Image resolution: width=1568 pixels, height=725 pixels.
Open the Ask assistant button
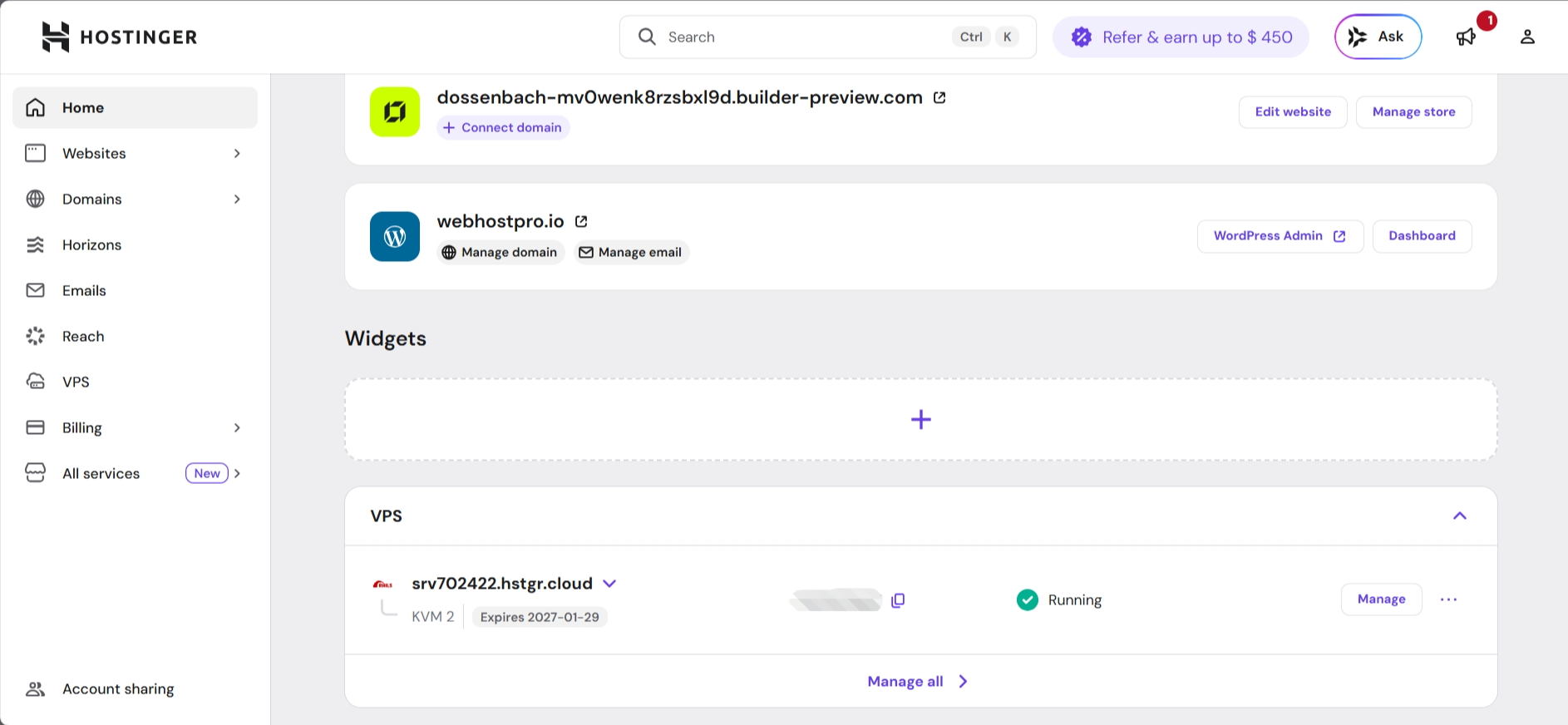1378,37
